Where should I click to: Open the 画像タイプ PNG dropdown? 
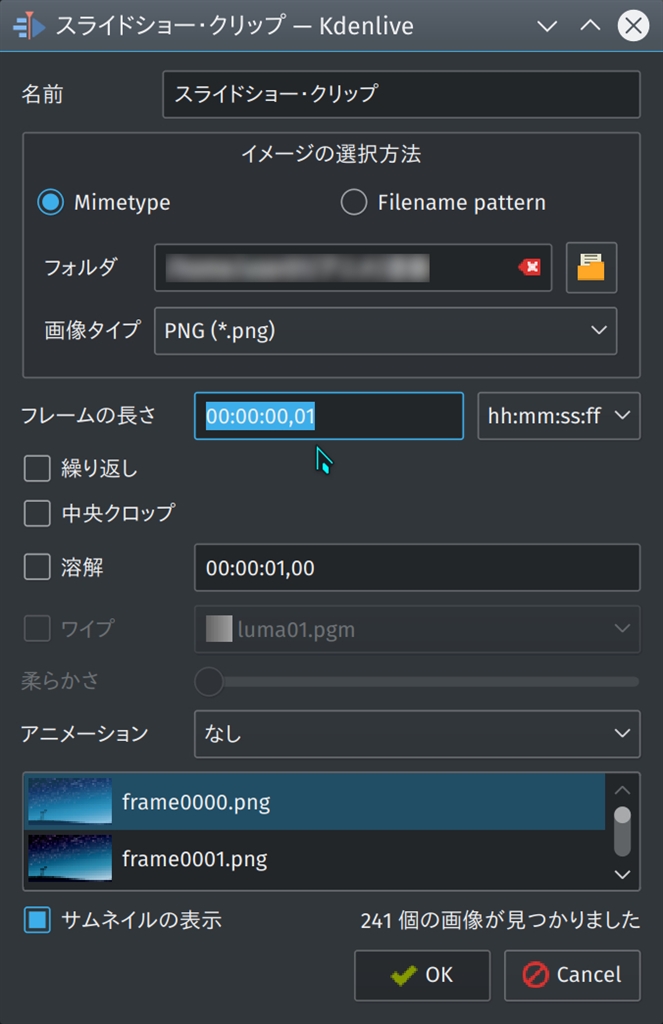[x=385, y=330]
